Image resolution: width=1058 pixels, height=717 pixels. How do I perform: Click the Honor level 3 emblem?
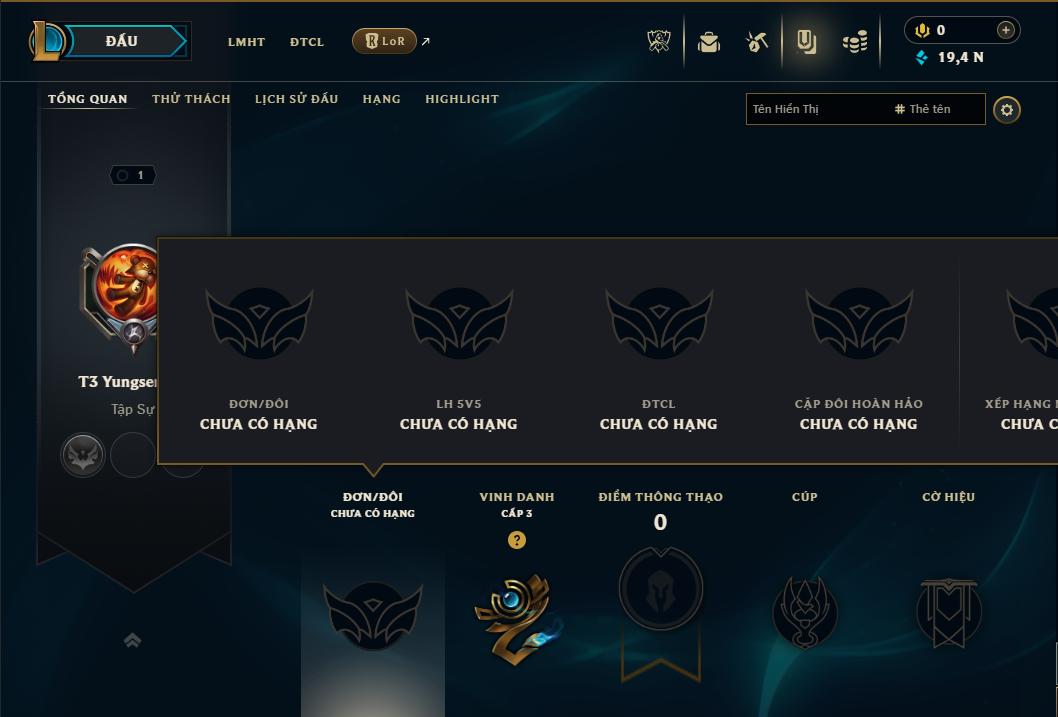[x=518, y=619]
